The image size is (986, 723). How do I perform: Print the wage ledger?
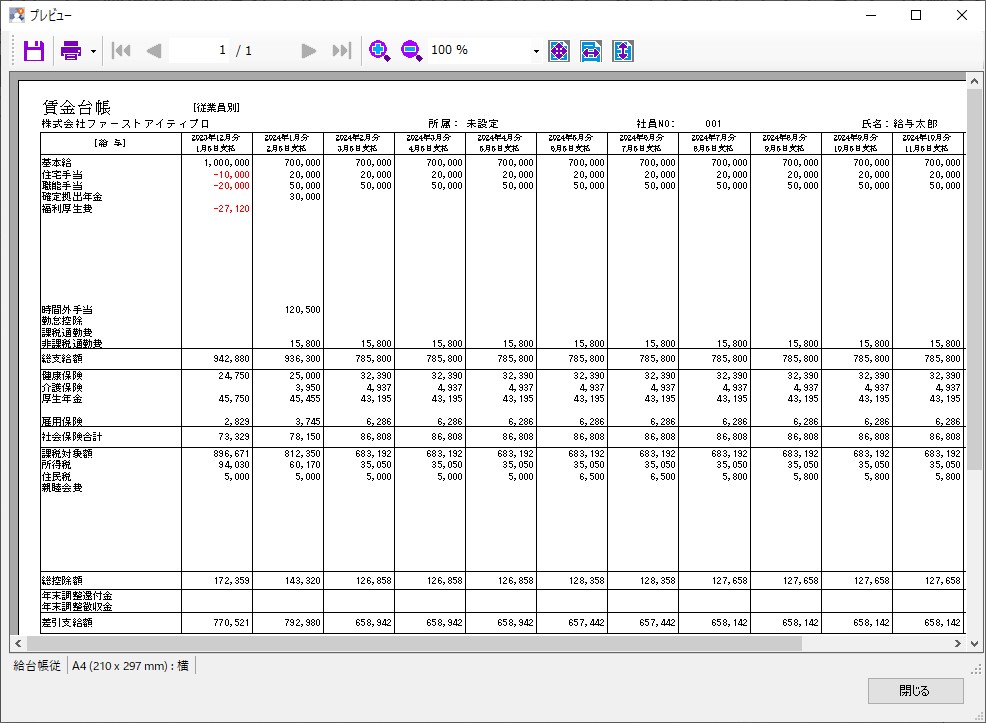coord(70,50)
